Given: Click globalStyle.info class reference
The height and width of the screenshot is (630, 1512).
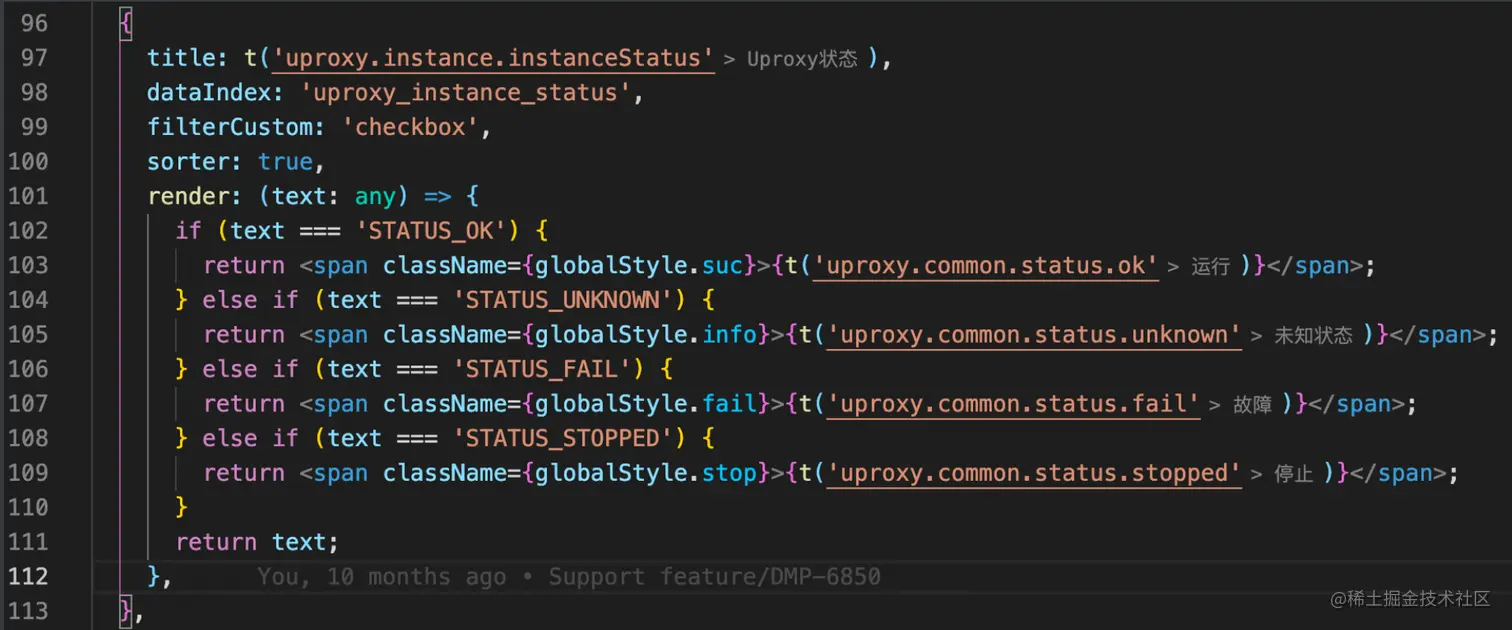Looking at the screenshot, I should click(647, 334).
